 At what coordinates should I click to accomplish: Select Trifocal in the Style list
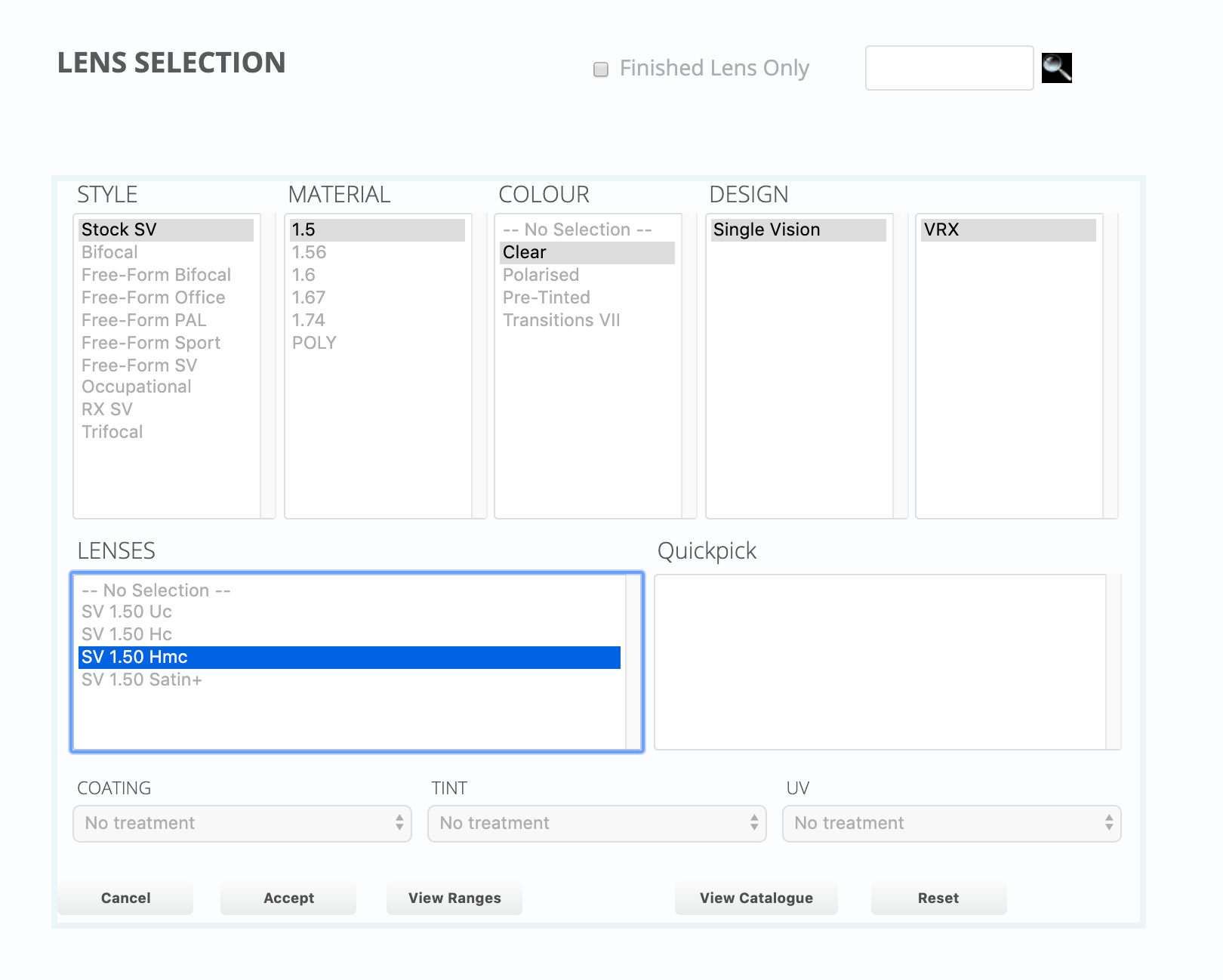(x=112, y=432)
